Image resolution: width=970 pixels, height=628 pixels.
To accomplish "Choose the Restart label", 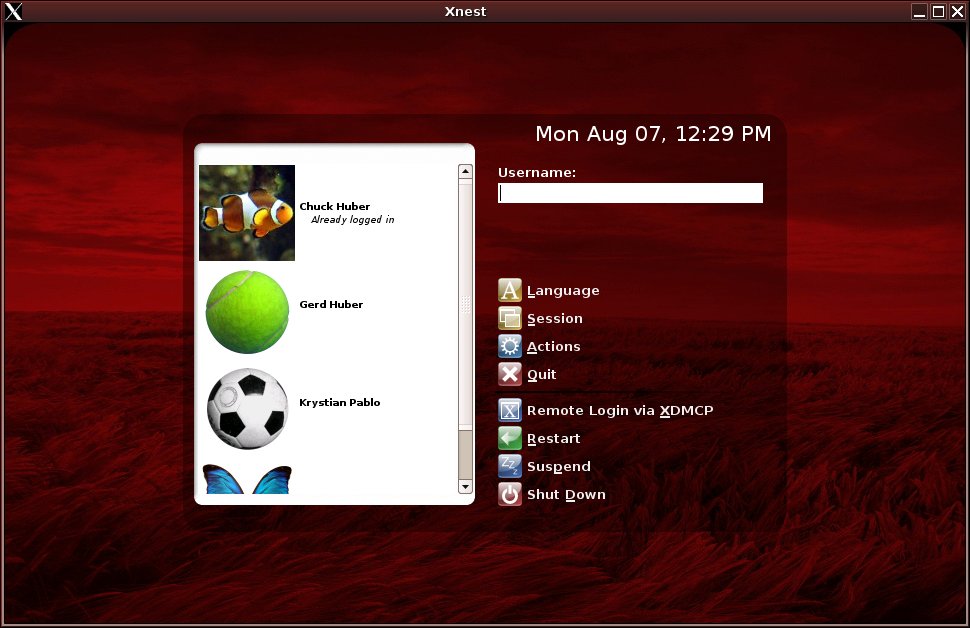I will point(554,439).
